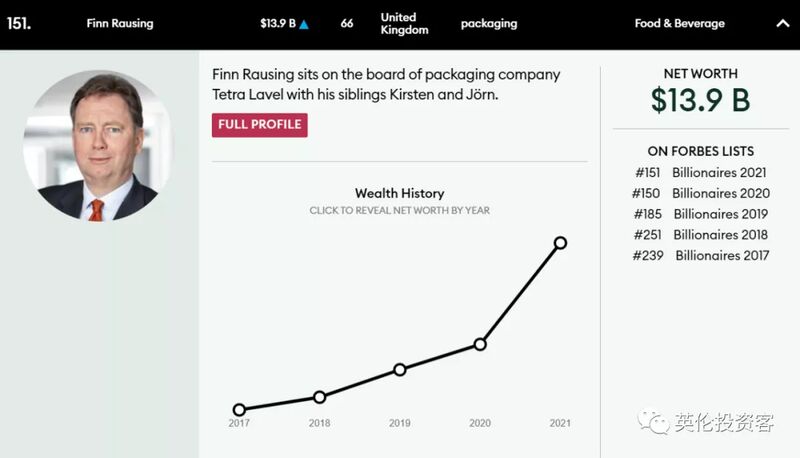Screen dimensions: 800x458
Task: Reveal the 2020 net worth data point
Action: tap(480, 344)
